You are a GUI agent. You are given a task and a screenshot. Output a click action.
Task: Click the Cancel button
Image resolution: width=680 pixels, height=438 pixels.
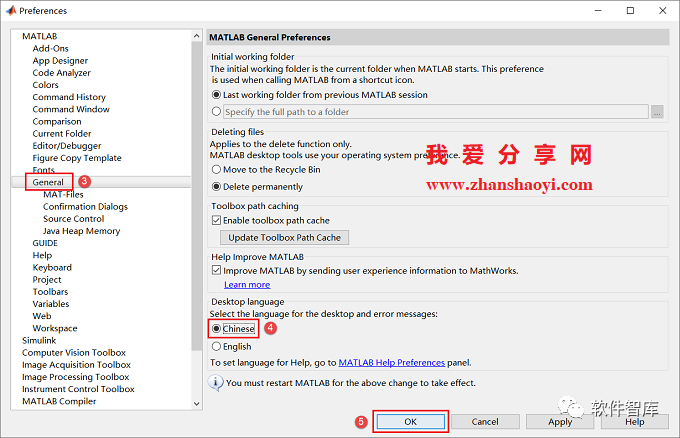point(485,422)
